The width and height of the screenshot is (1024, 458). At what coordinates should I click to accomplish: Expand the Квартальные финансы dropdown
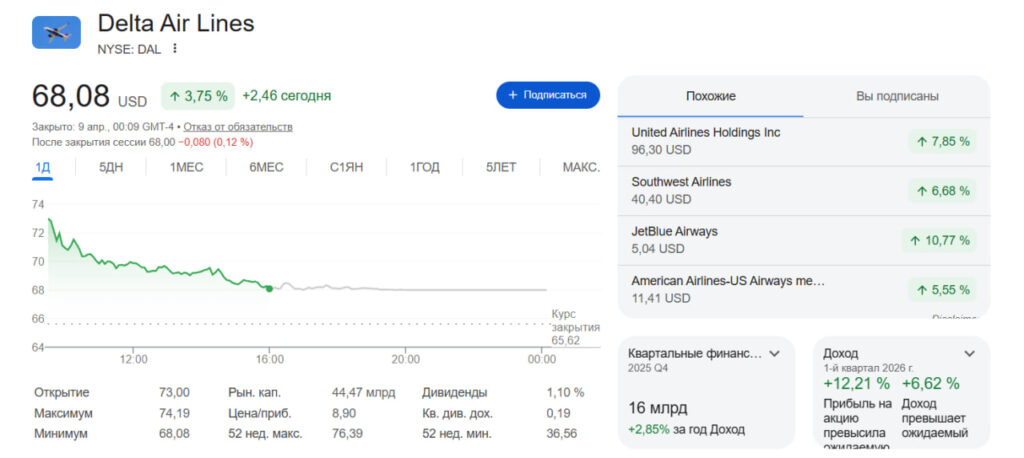coord(772,354)
